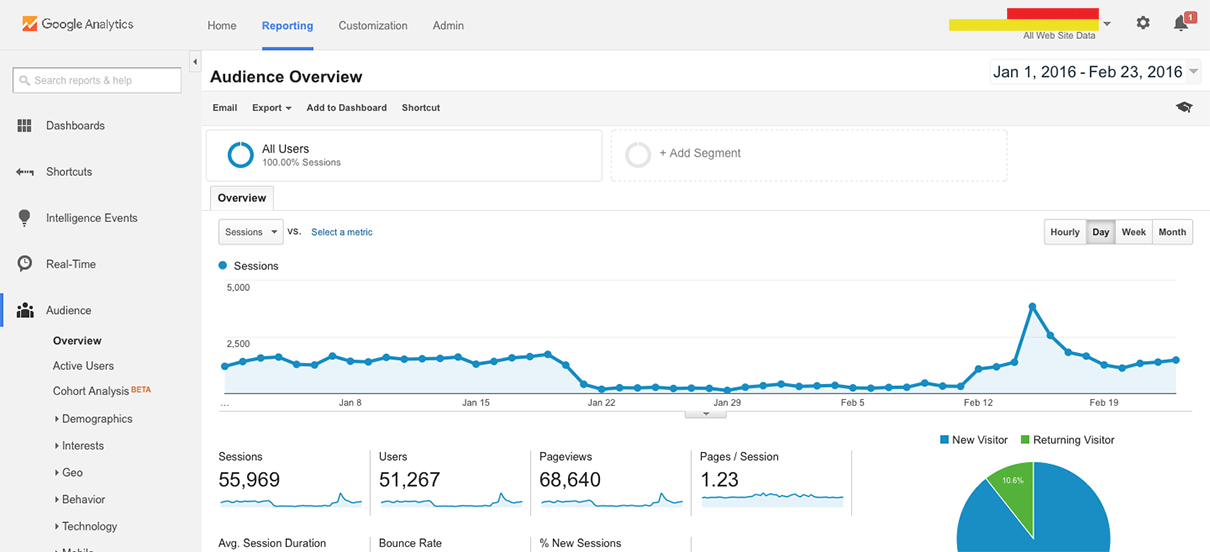Image resolution: width=1210 pixels, height=552 pixels.
Task: Click the Users 51,267 metric
Action: 409,480
